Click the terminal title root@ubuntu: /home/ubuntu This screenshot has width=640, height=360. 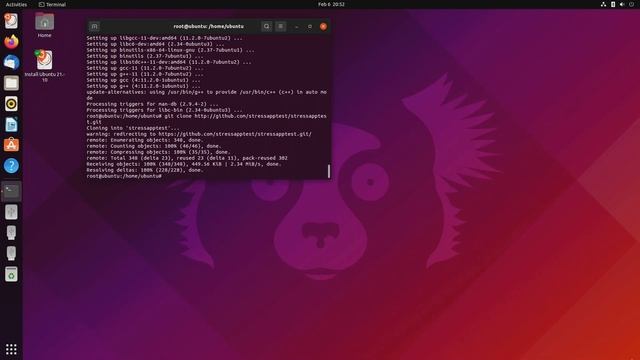tap(209, 27)
